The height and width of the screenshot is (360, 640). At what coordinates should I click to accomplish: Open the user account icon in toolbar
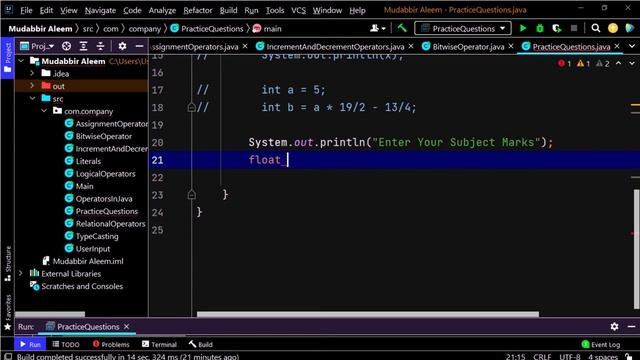pyautogui.click(x=377, y=28)
